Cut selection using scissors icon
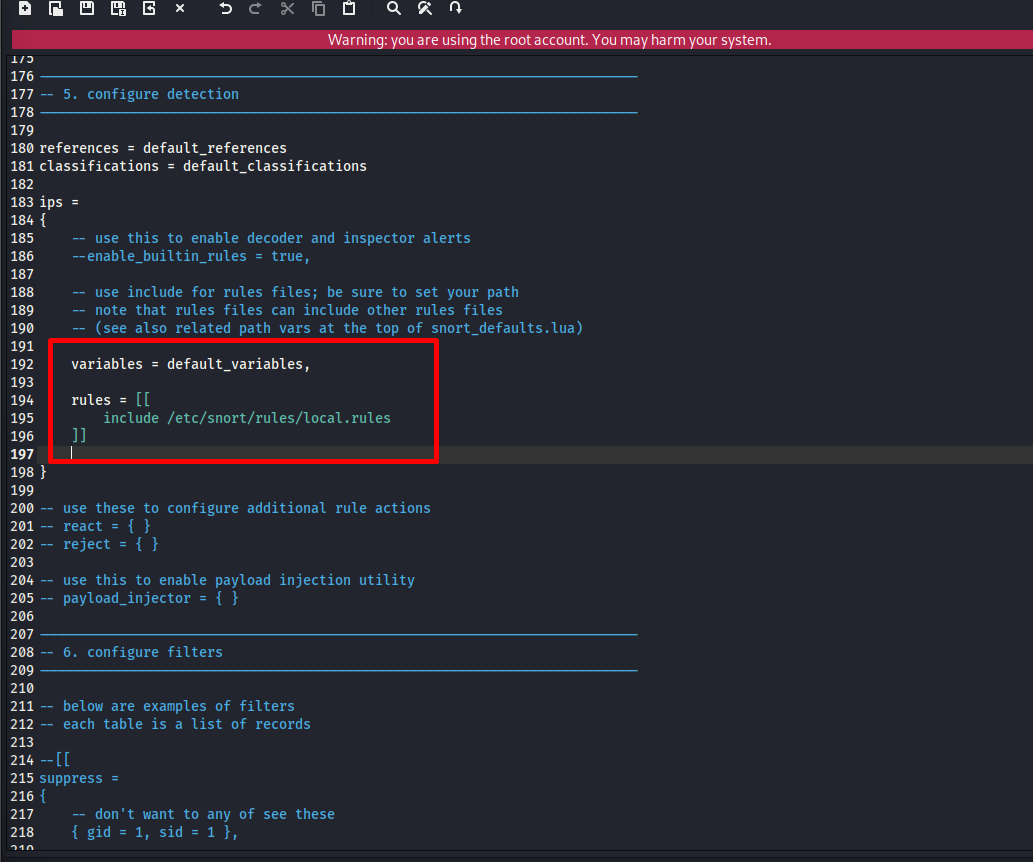The image size is (1033, 862). coord(287,9)
